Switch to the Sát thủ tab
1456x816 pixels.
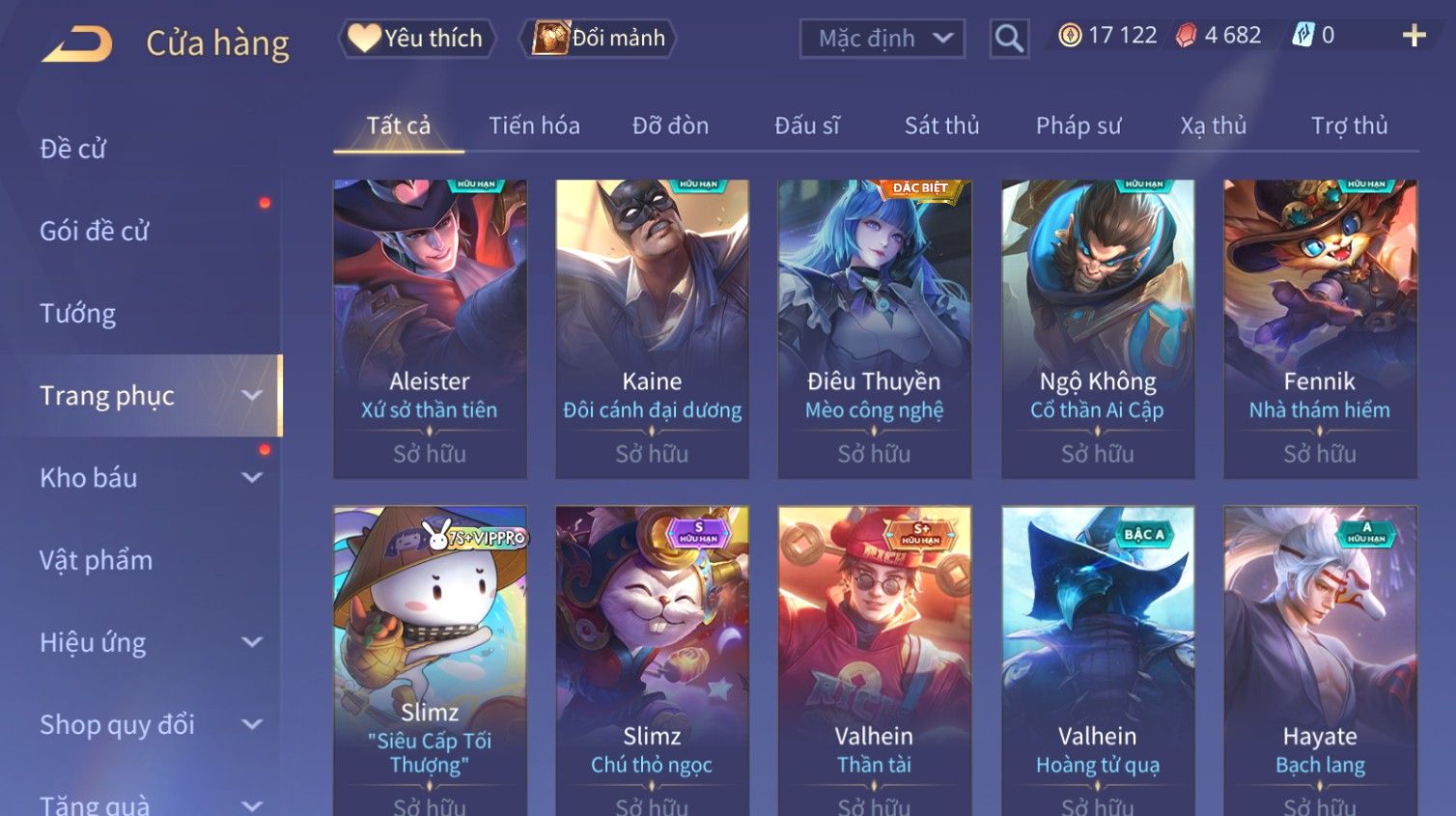click(941, 126)
